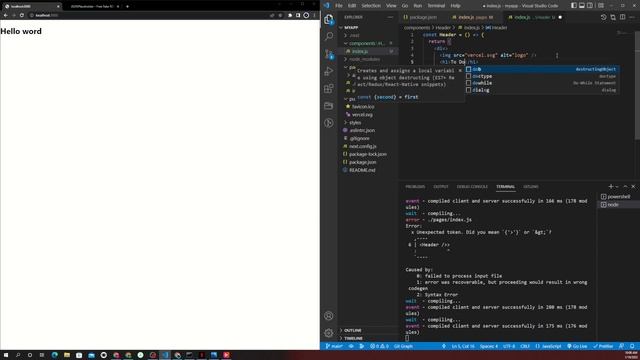Click the new terminal plus icon
The height and width of the screenshot is (360, 640).
[611, 187]
